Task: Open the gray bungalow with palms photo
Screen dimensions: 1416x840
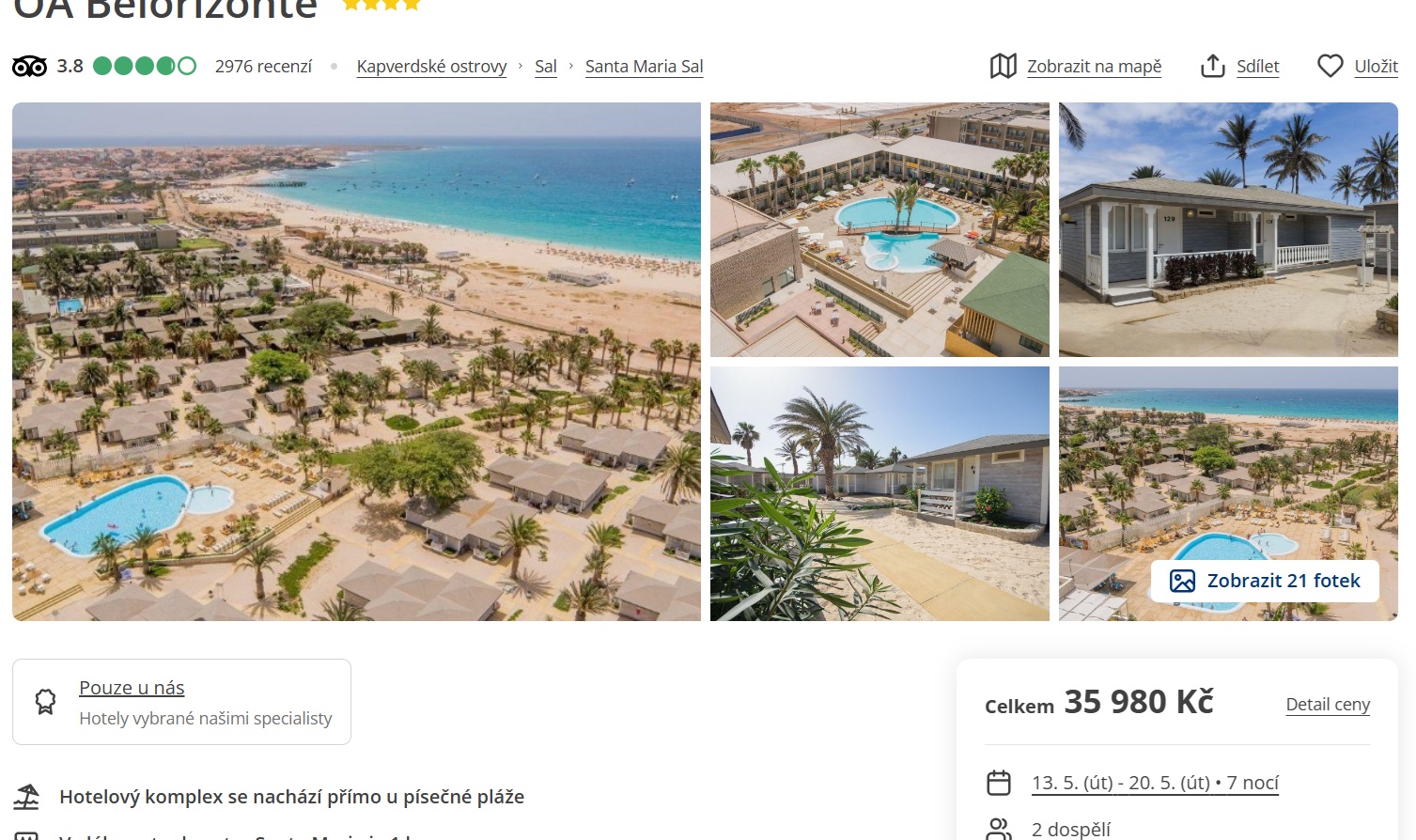Action: [x=1228, y=229]
